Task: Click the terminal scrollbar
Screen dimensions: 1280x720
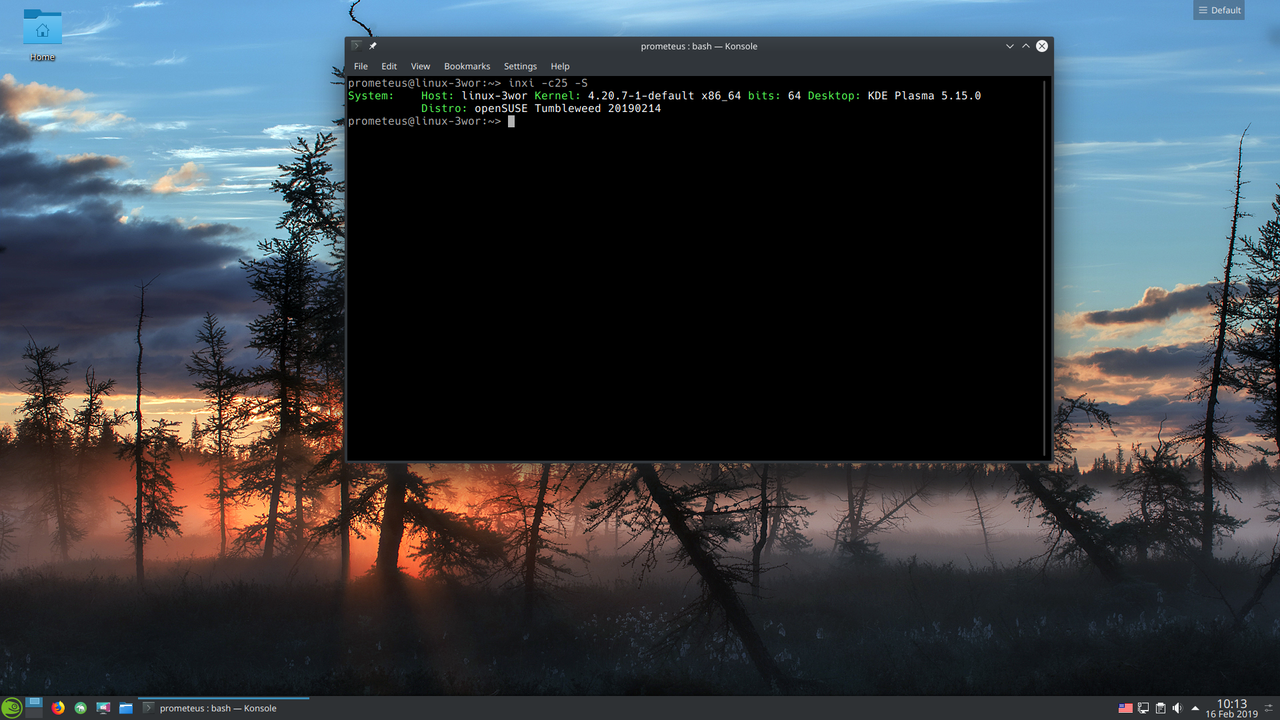Action: [1046, 267]
